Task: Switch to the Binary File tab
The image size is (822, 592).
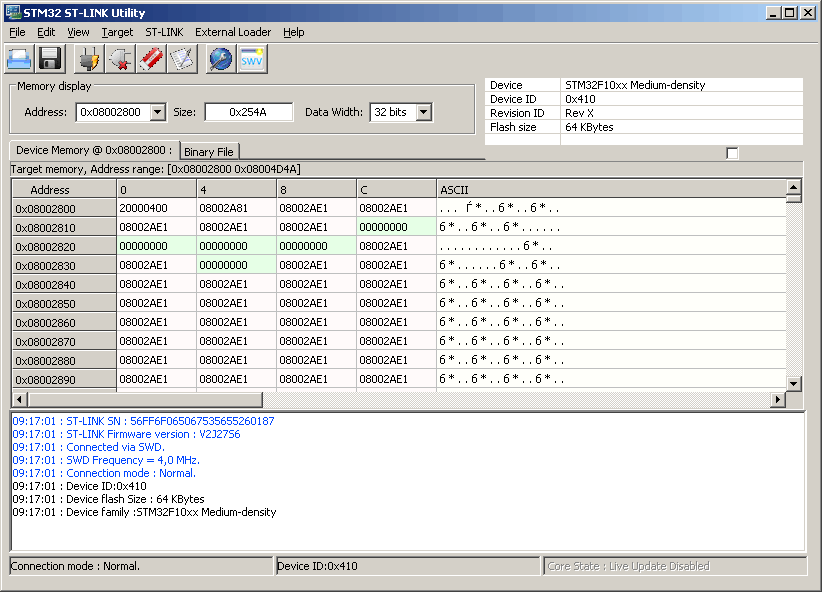Action: tap(209, 152)
